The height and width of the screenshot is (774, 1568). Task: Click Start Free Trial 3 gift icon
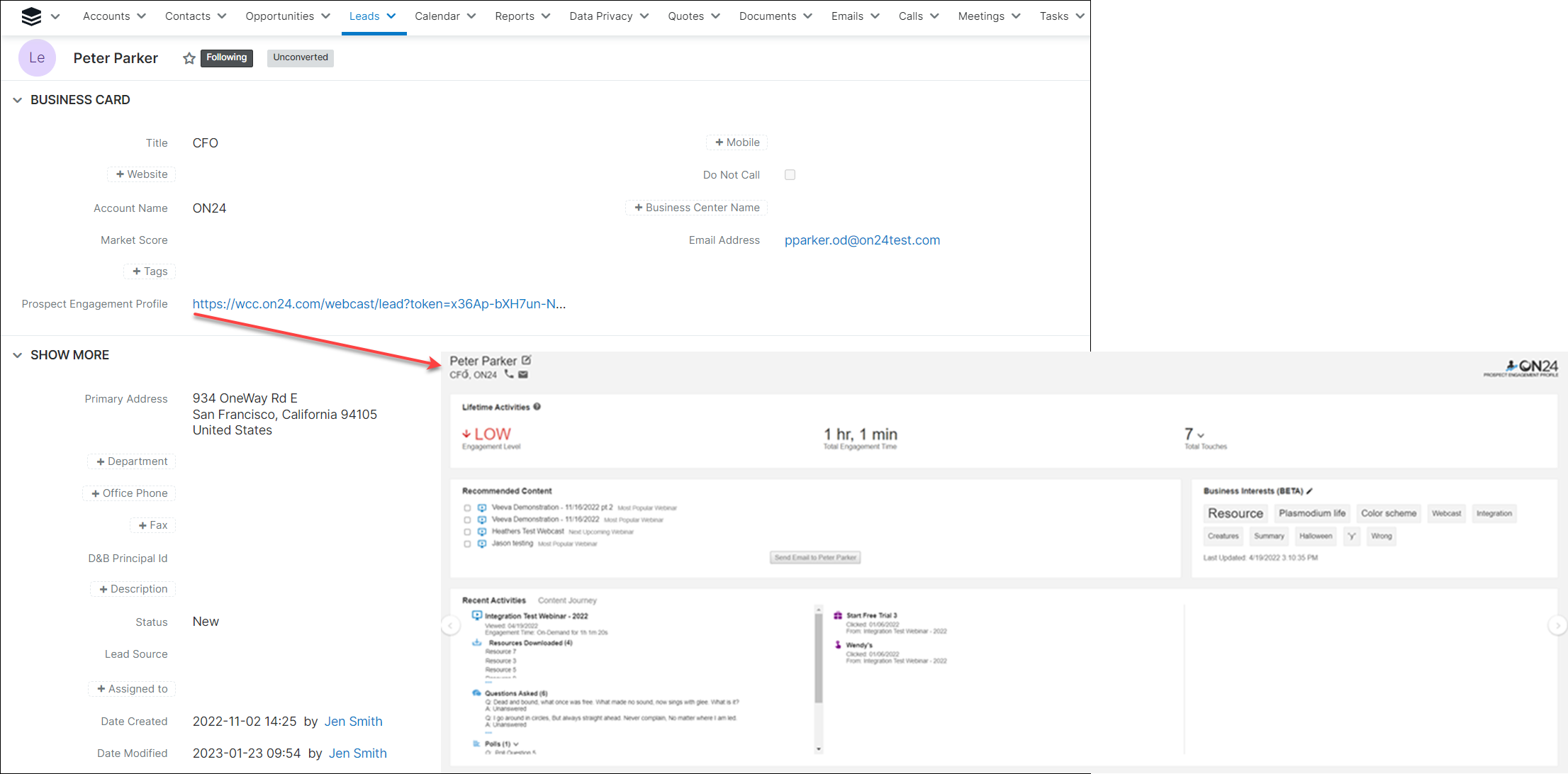click(x=838, y=615)
